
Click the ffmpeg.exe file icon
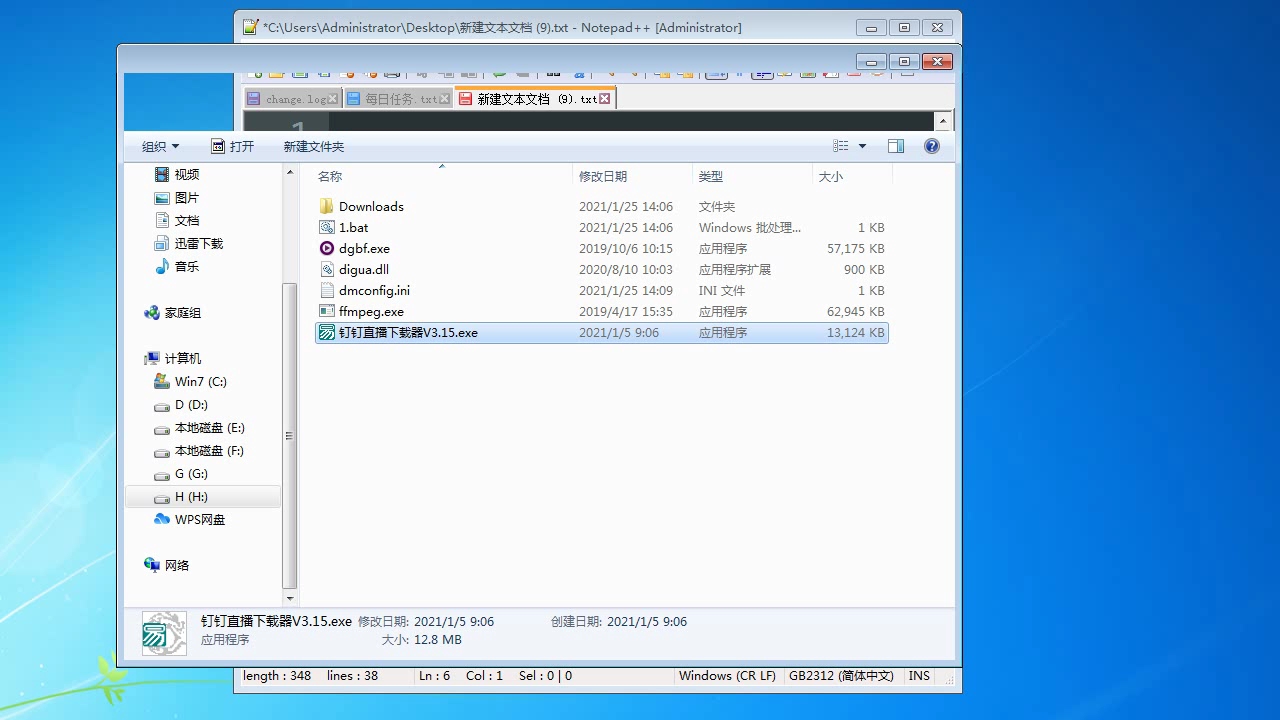click(327, 311)
